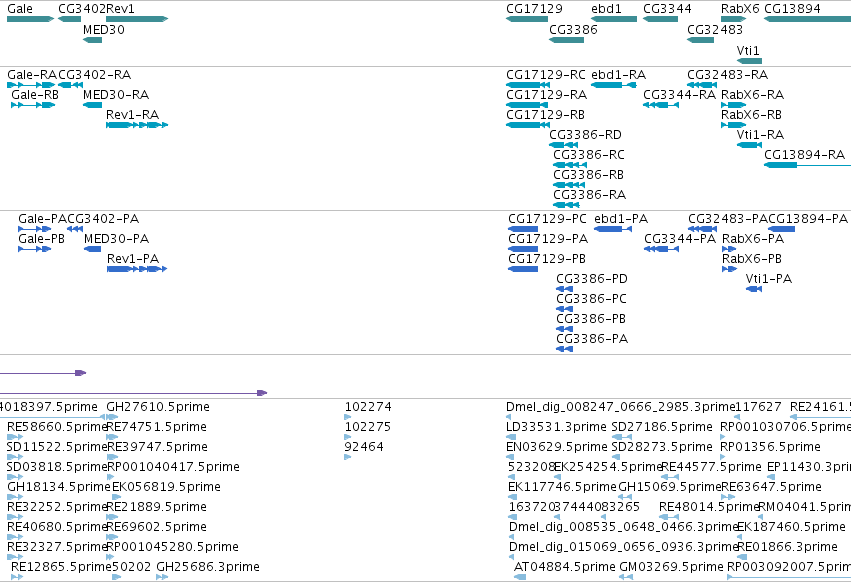Image resolution: width=851 pixels, height=582 pixels.
Task: Click transcript CG17129-RB
Action: (528, 125)
